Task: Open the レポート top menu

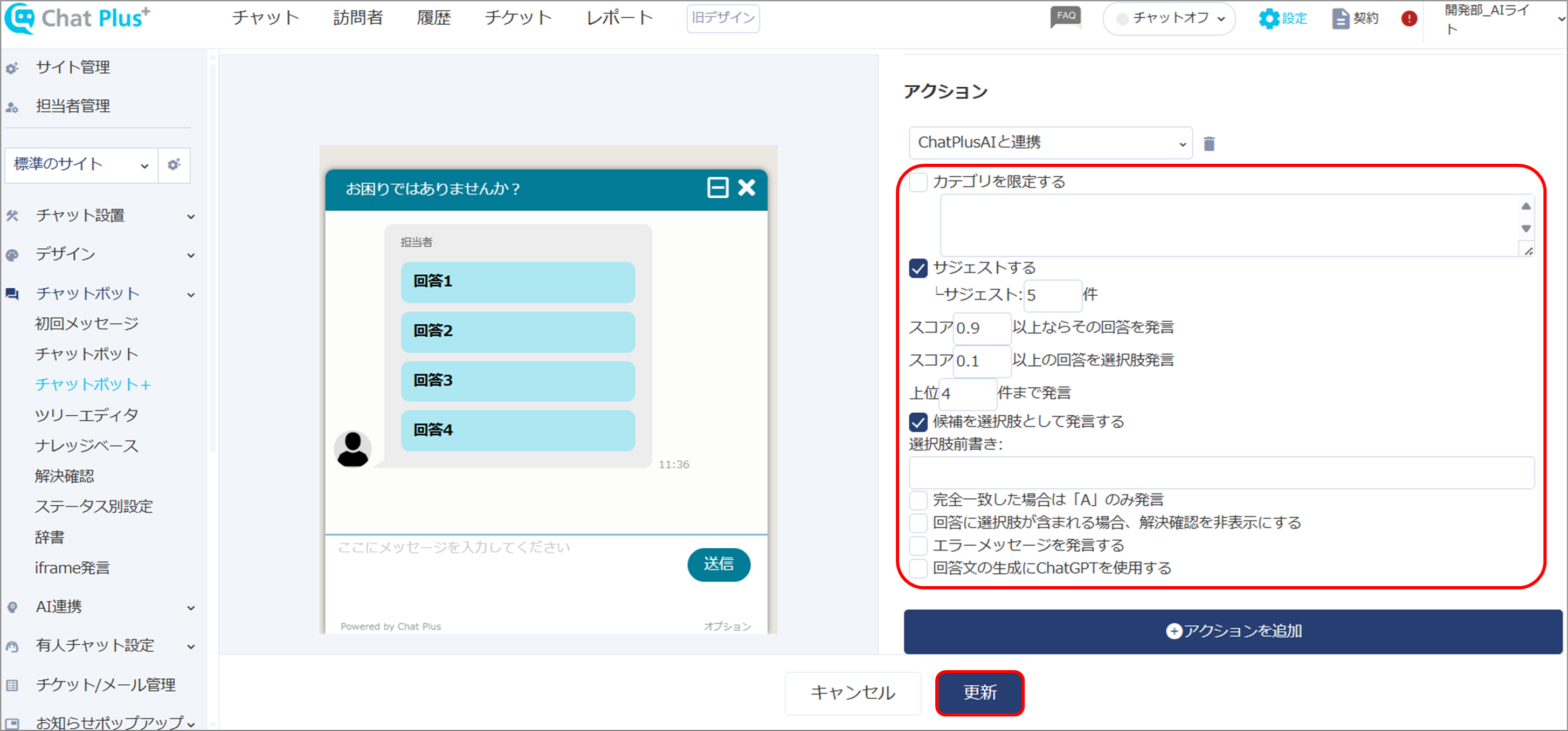Action: pyautogui.click(x=619, y=18)
